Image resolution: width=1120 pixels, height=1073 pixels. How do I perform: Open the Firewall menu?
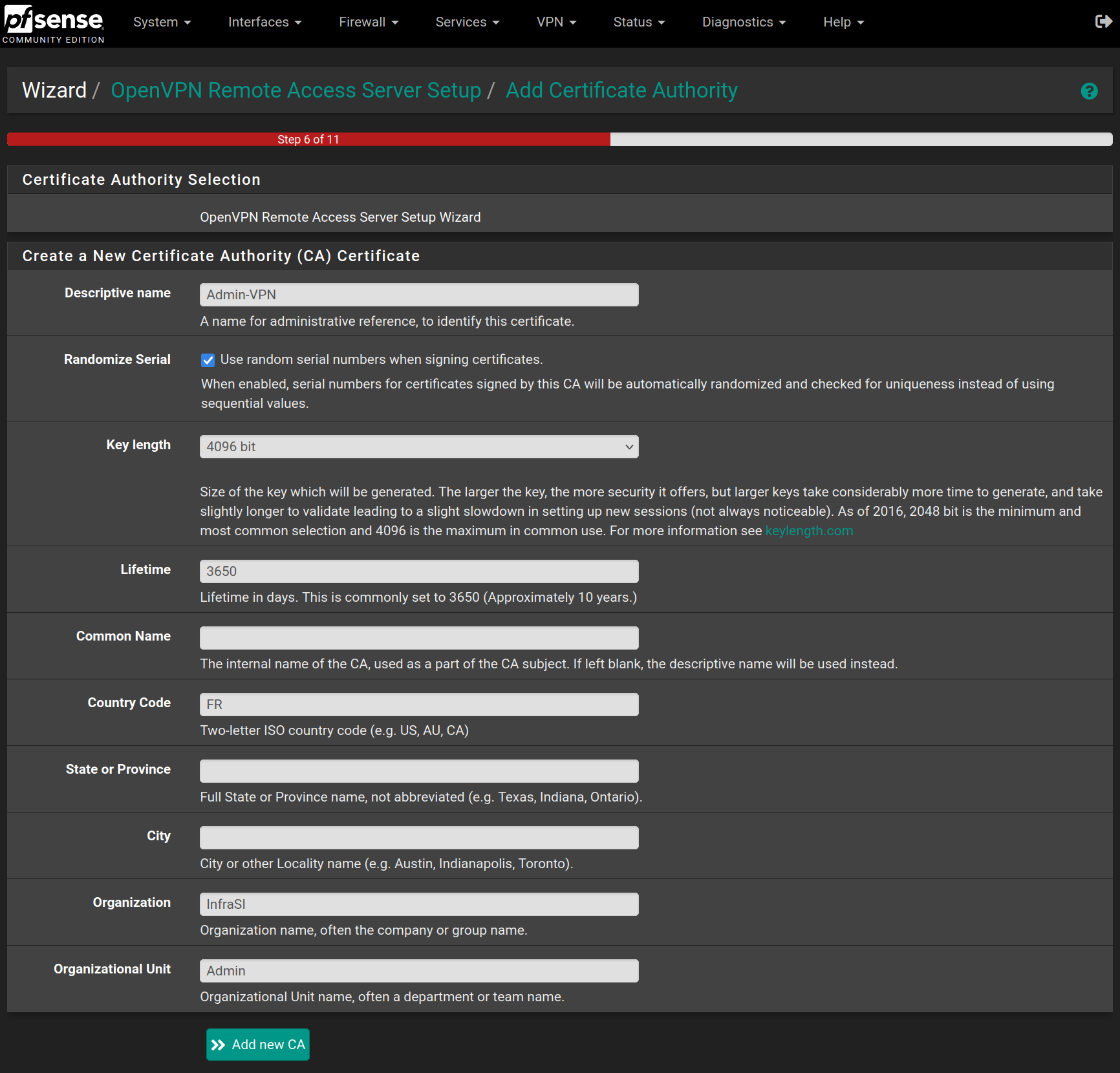point(369,22)
